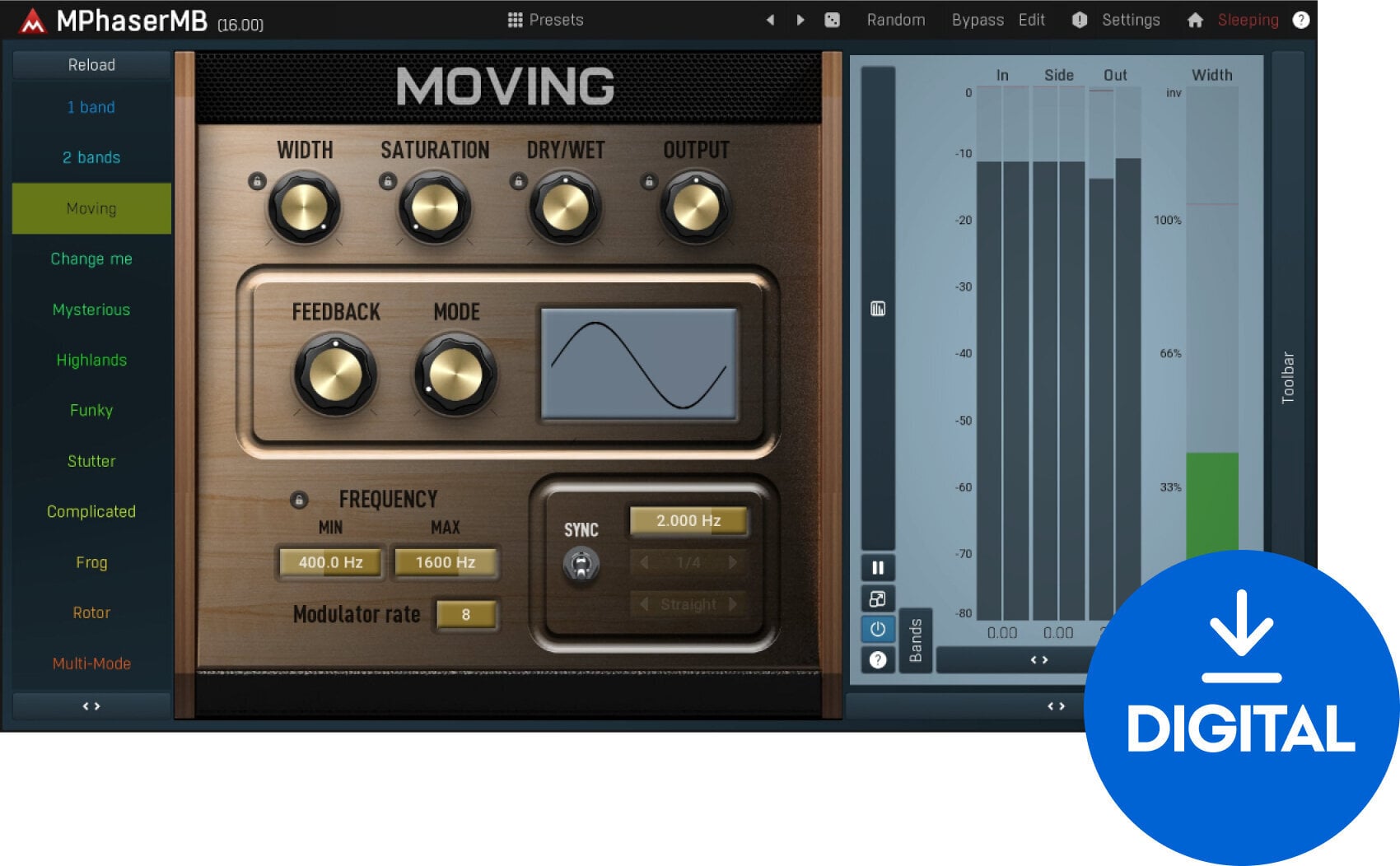Screen dimensions: 1400x866
Task: Edit the 400.0 Hz minimum frequency field
Action: click(329, 562)
